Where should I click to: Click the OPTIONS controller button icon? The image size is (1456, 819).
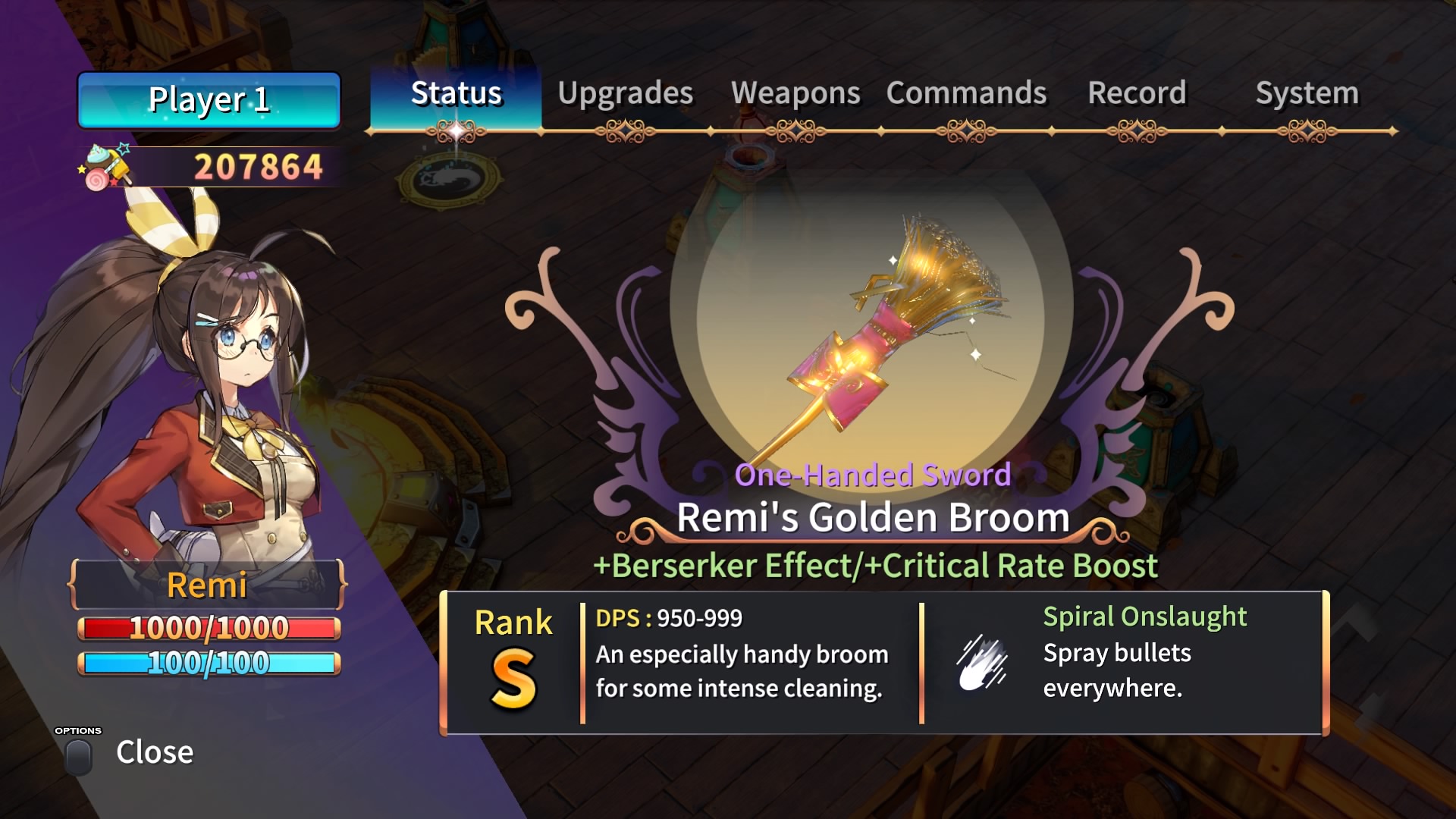click(x=78, y=756)
